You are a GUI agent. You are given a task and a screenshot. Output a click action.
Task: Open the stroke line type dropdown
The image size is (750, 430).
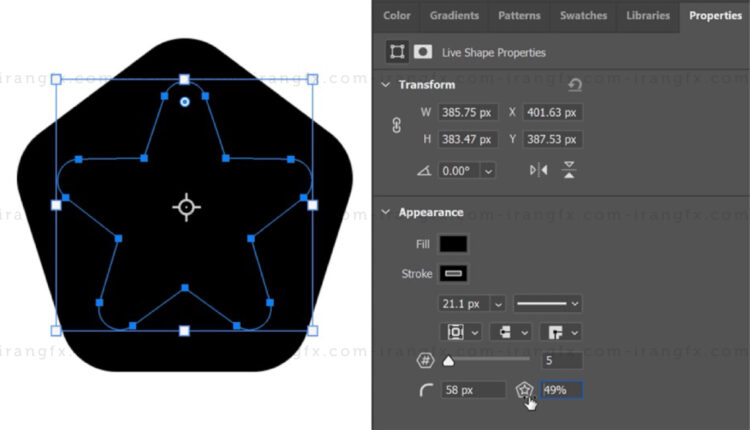(x=549, y=303)
